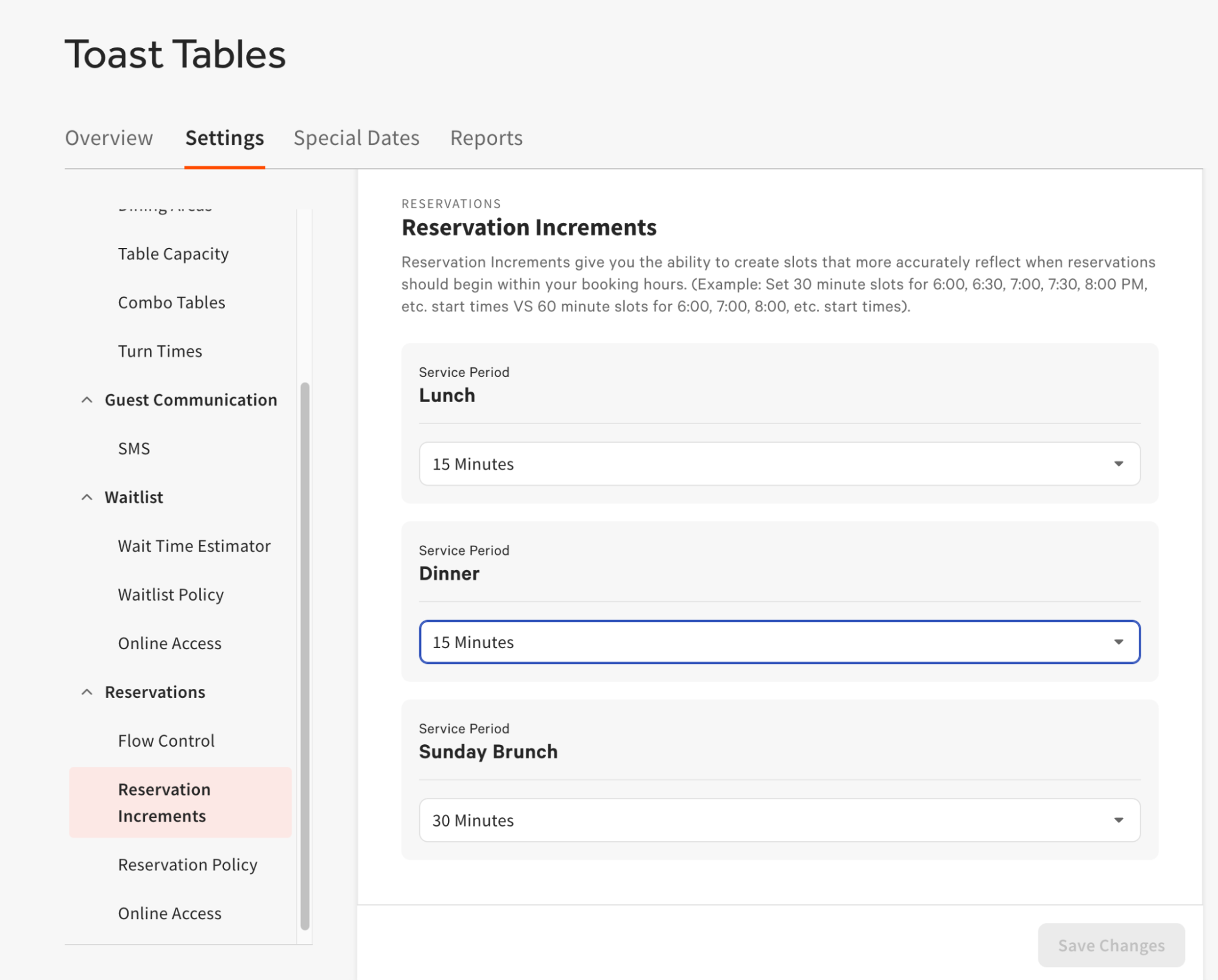Screen dimensions: 1218x980
Task: Open the Waitlist Policy page
Action: [171, 594]
